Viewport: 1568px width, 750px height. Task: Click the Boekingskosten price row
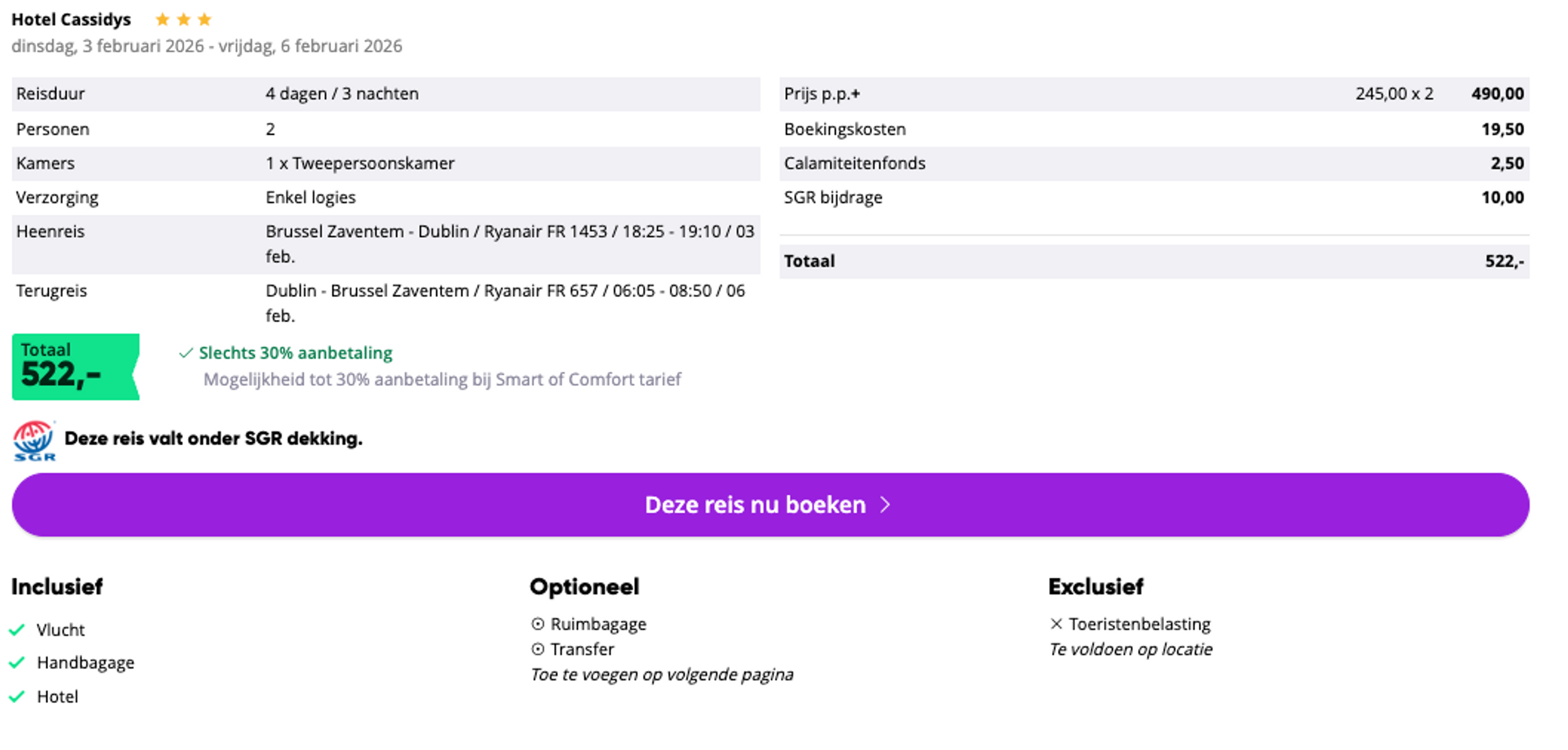1154,129
